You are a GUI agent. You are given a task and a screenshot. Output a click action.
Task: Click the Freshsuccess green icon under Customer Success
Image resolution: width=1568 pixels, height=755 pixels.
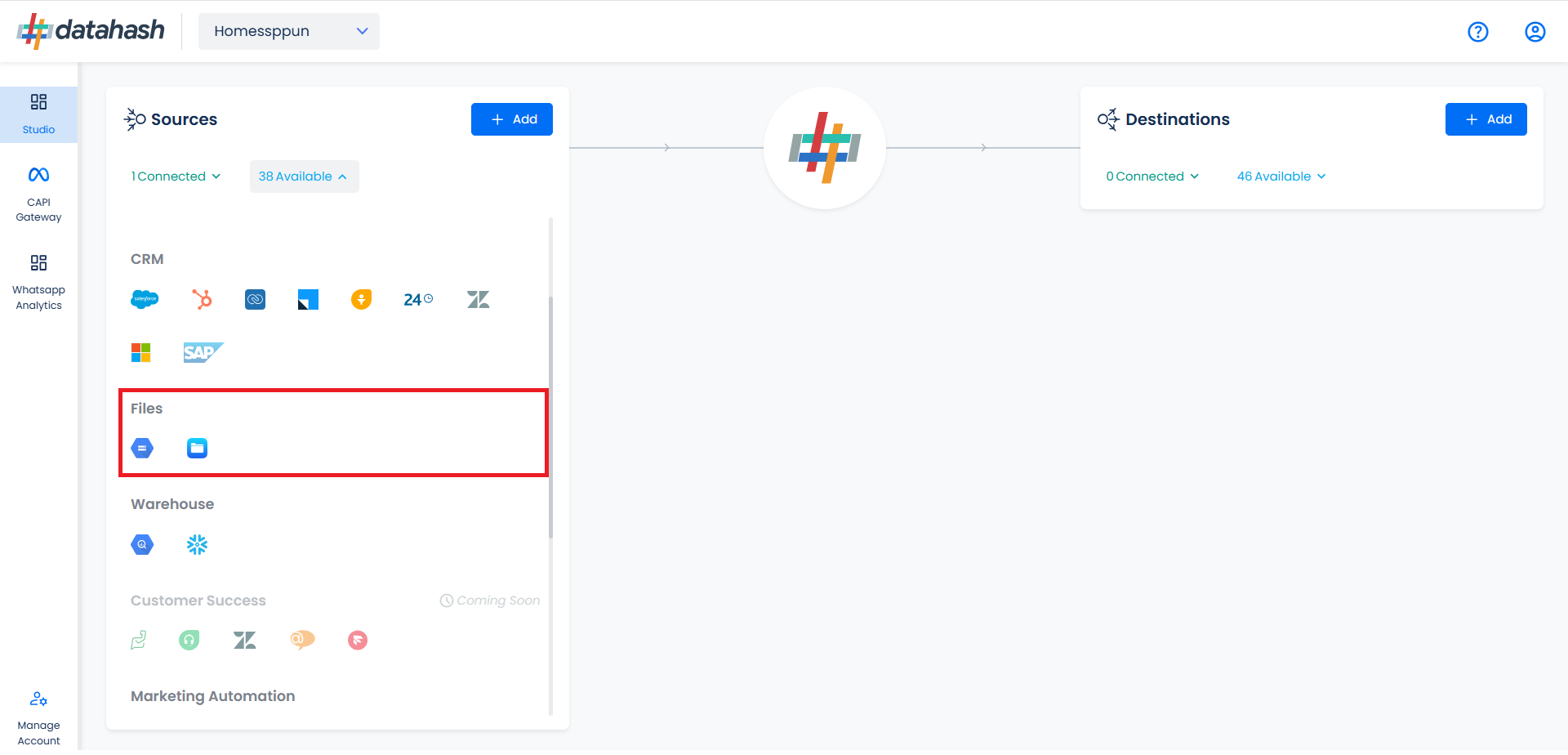[139, 640]
